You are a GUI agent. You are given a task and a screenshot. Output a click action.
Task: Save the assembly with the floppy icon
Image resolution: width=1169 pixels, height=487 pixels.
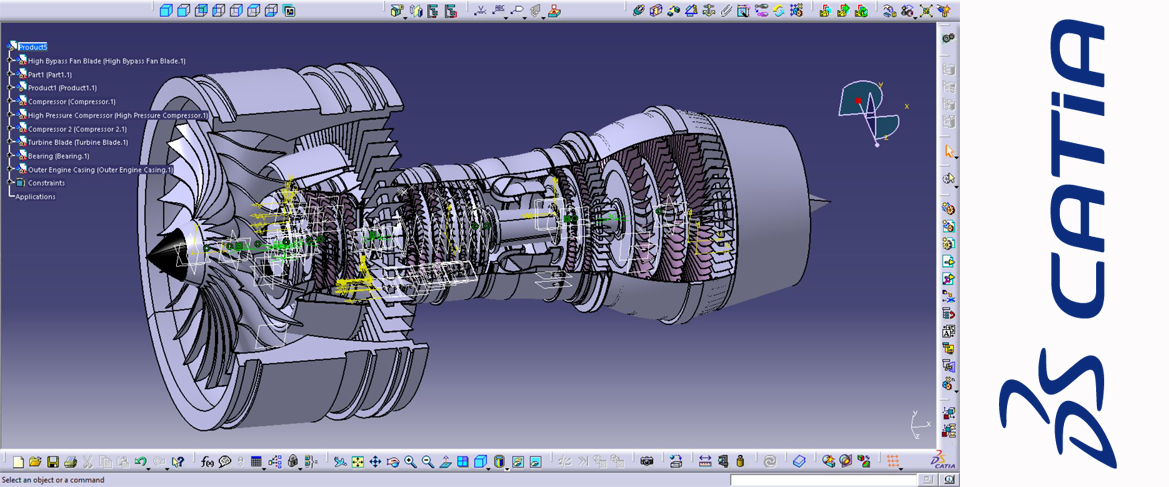pyautogui.click(x=53, y=462)
